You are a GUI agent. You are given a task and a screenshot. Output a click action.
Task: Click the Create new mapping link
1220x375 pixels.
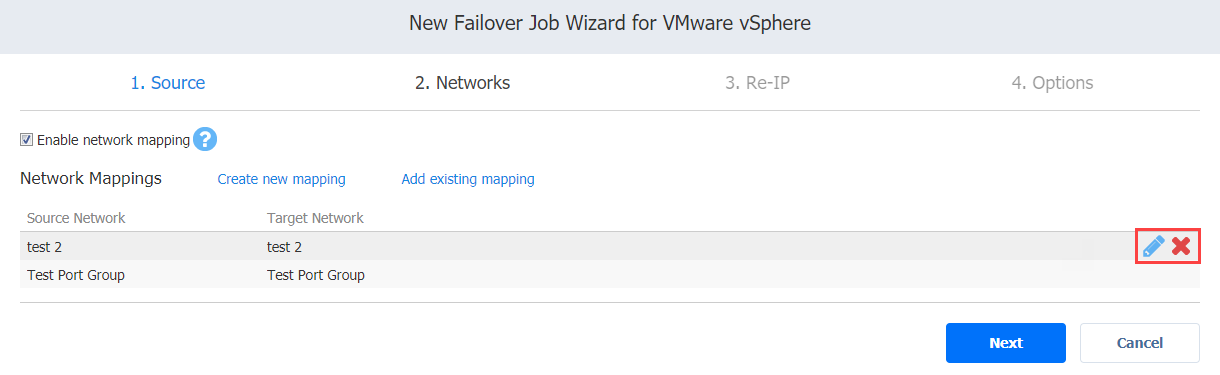(x=282, y=179)
